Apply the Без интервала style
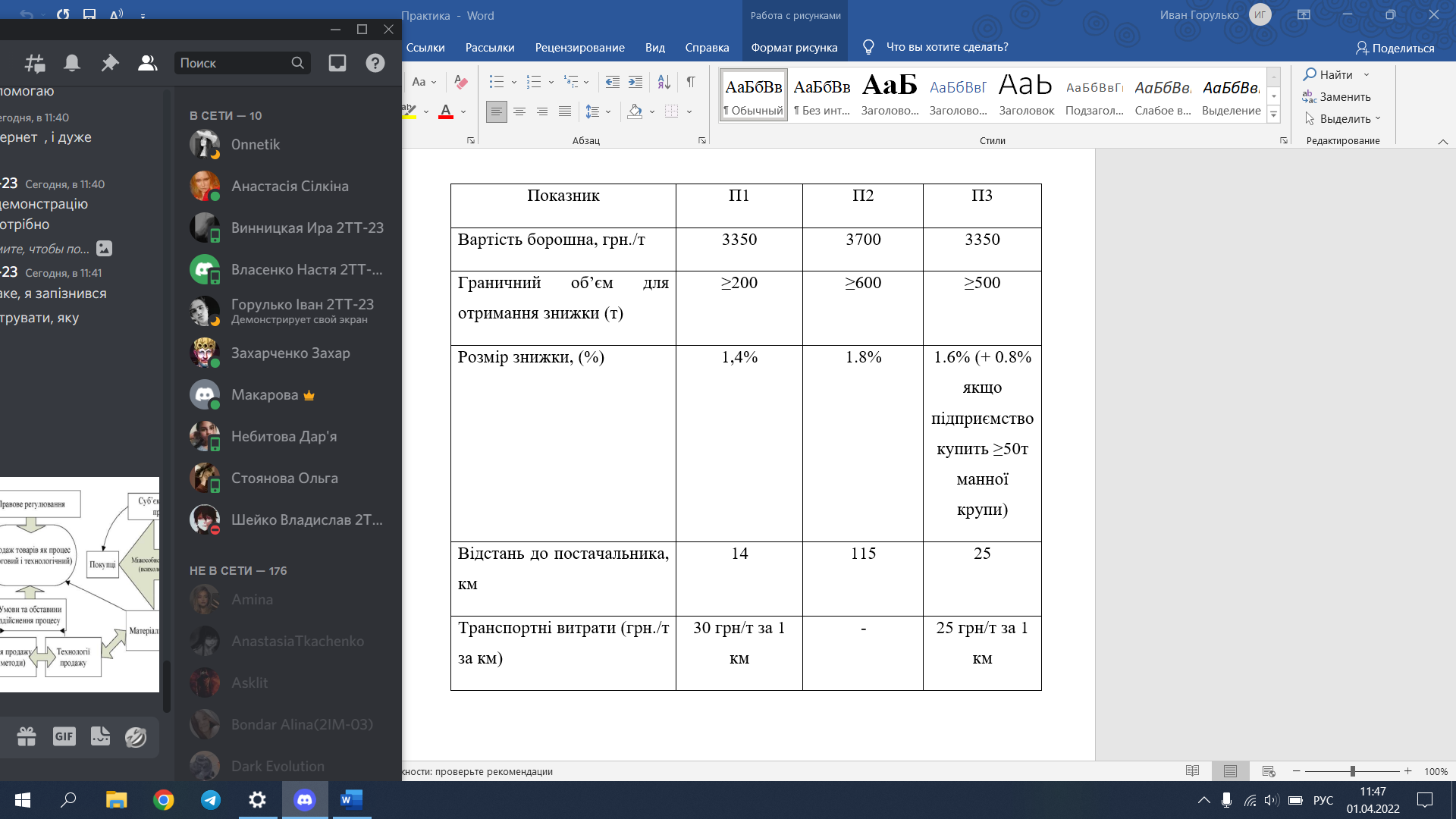Screen dimensions: 1456x819 coord(822,95)
